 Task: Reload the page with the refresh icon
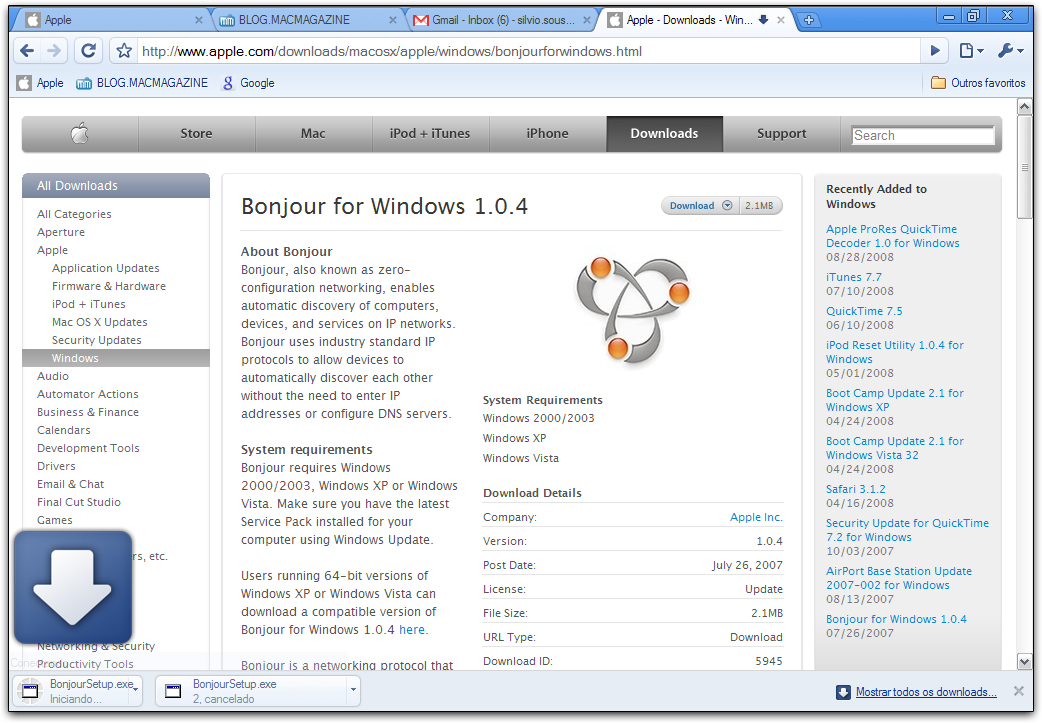88,51
